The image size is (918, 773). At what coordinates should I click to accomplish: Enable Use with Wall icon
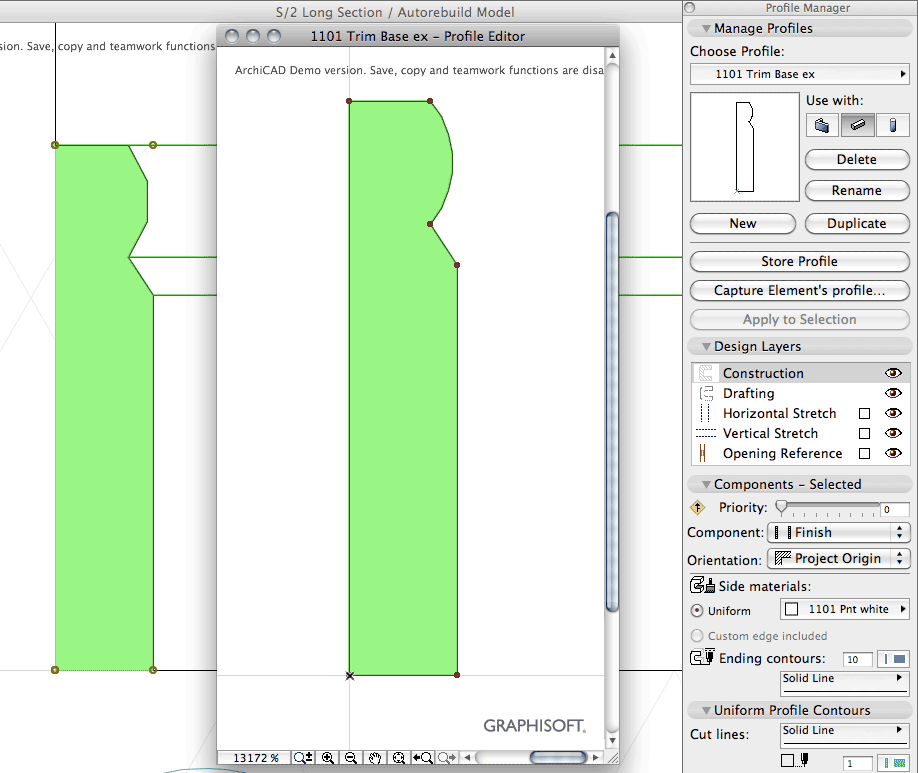tap(822, 125)
